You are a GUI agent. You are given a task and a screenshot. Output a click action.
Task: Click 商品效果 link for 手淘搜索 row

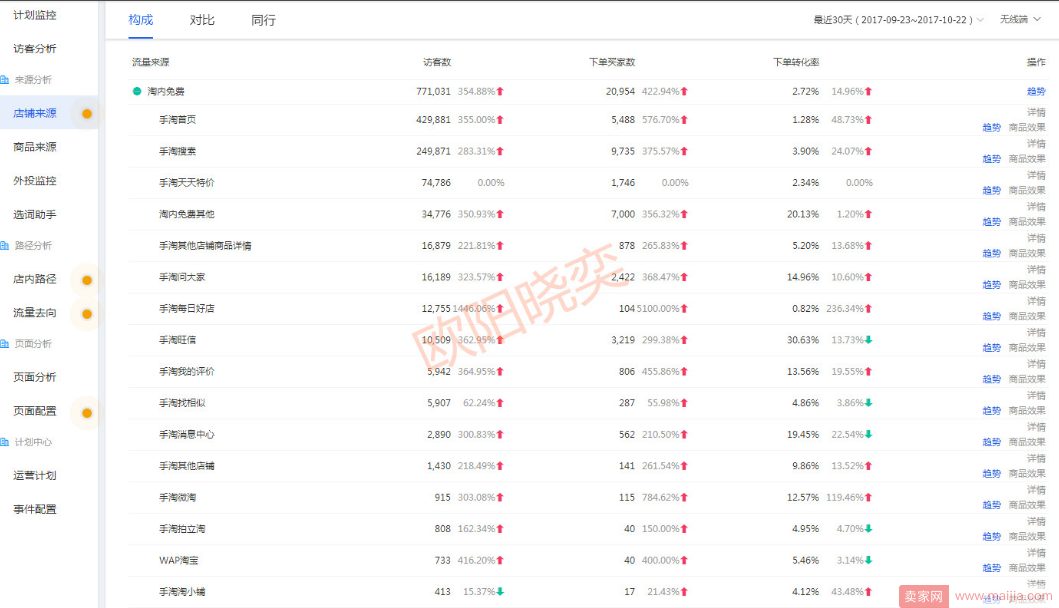[1027, 159]
